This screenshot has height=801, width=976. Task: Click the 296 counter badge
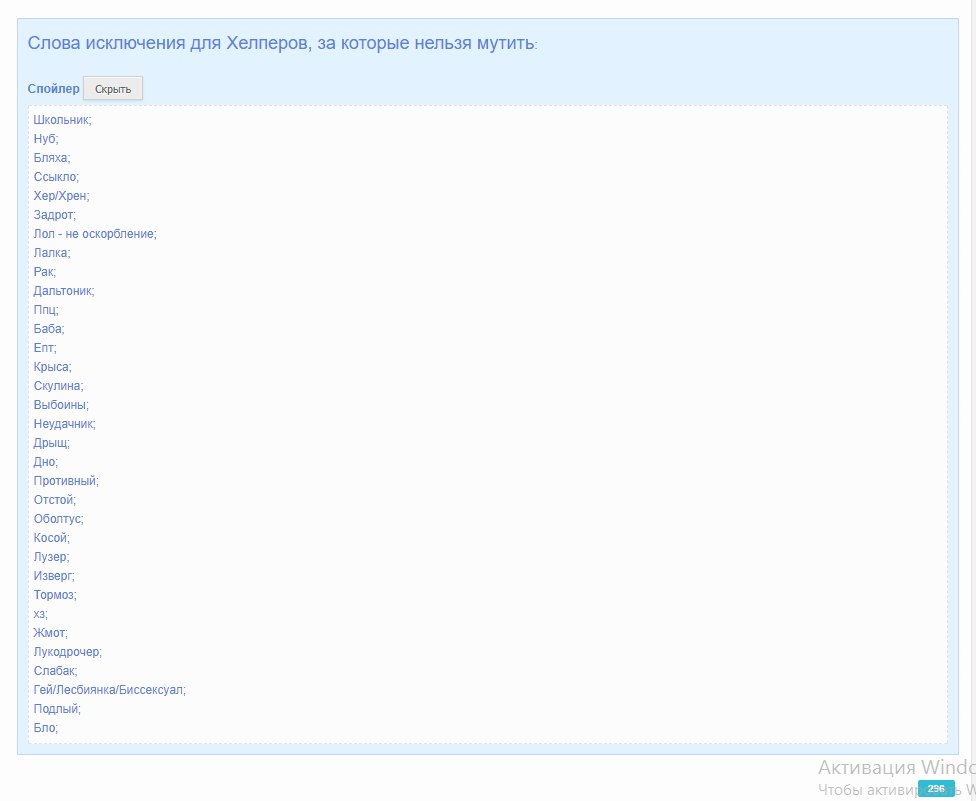click(x=936, y=788)
